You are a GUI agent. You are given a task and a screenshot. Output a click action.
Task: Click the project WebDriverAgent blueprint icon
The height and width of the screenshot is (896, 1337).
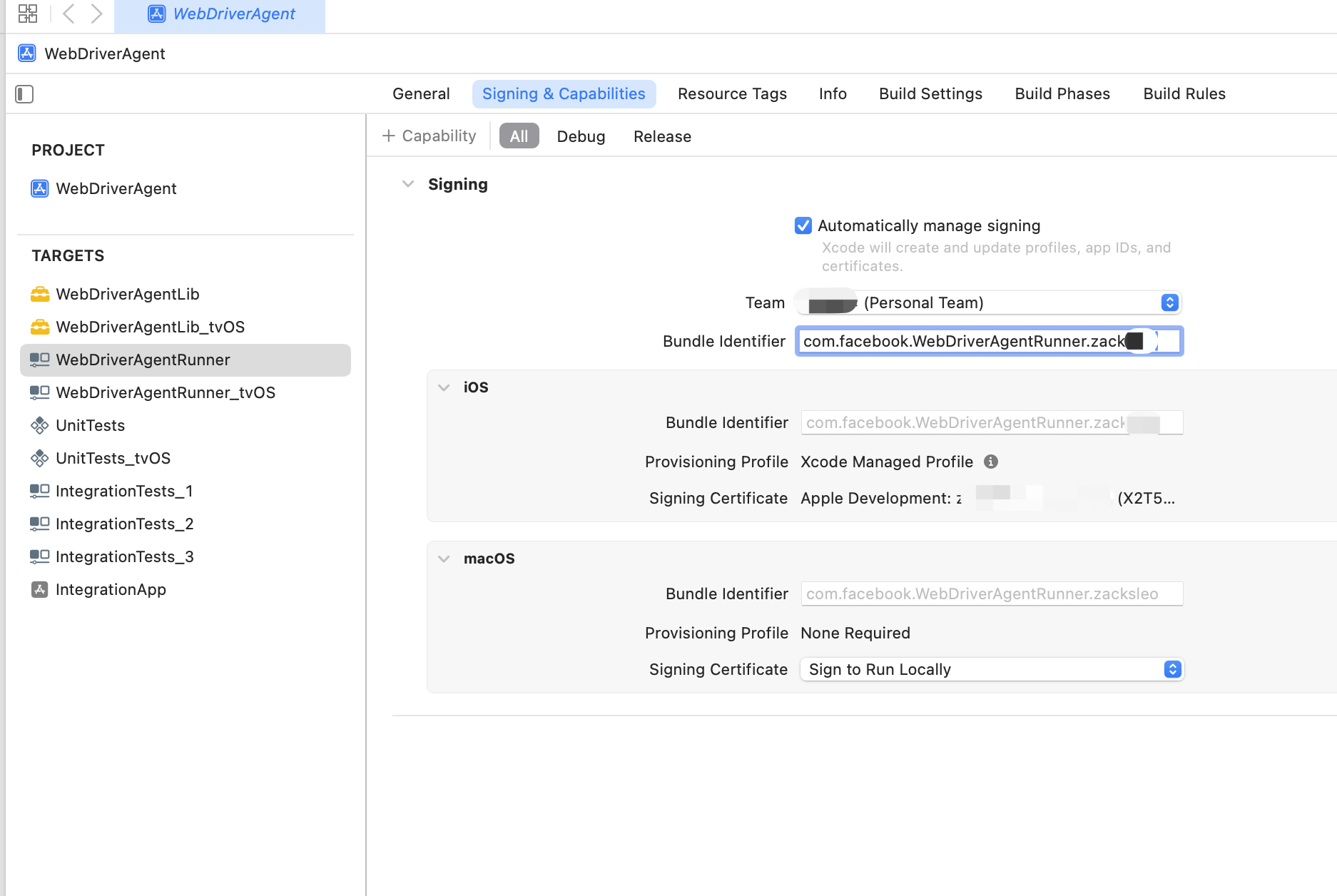click(40, 188)
